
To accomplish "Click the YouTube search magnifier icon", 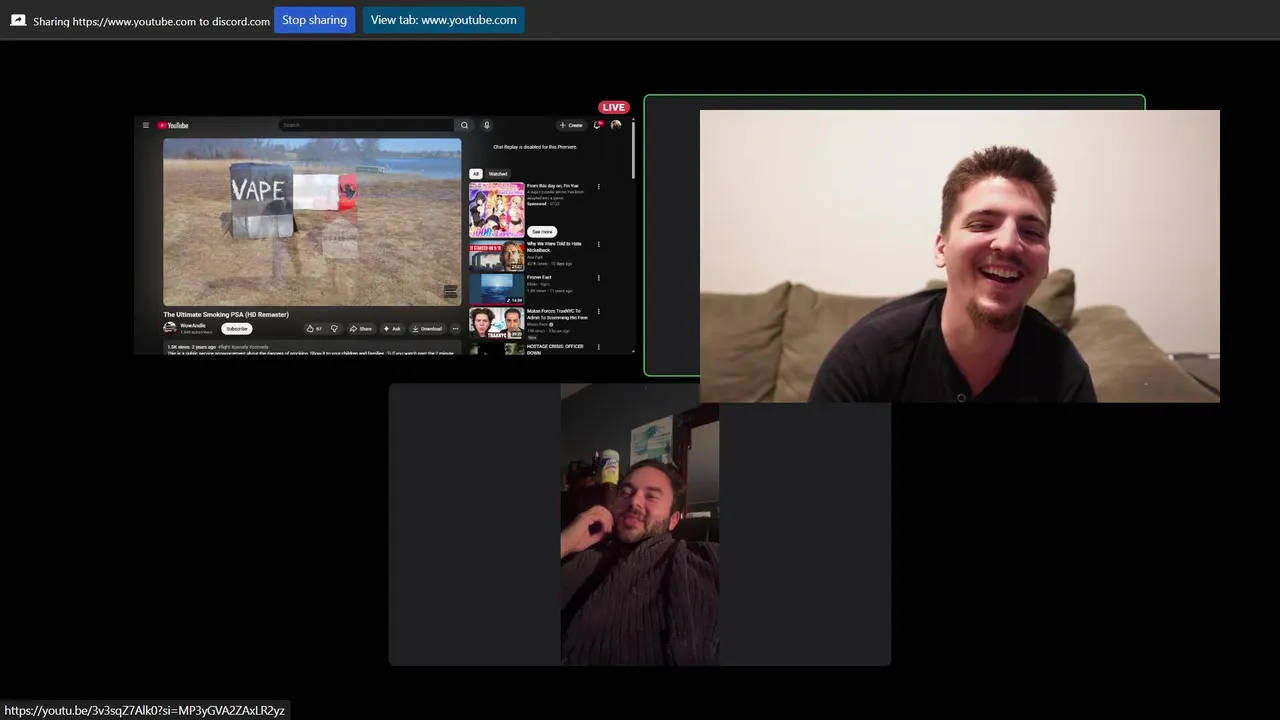I will tap(464, 125).
